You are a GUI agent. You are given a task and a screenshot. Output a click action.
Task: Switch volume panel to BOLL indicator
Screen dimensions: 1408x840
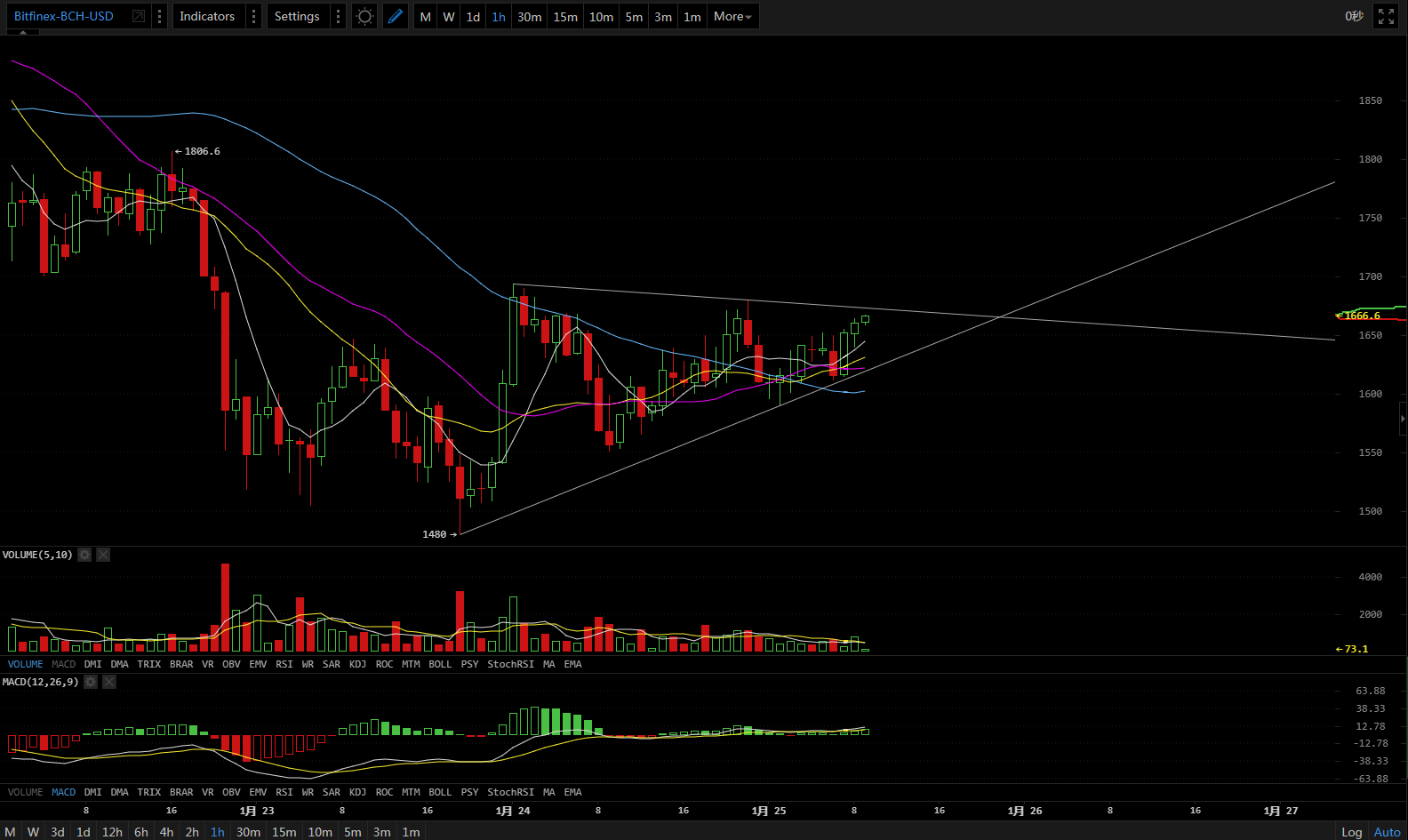click(x=440, y=664)
